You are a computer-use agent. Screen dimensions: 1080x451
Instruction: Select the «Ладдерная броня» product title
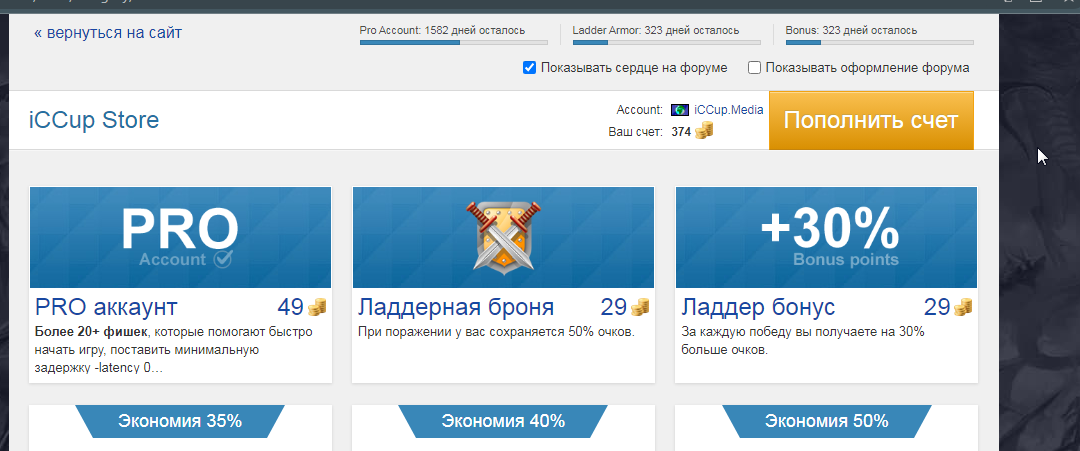[x=456, y=307]
